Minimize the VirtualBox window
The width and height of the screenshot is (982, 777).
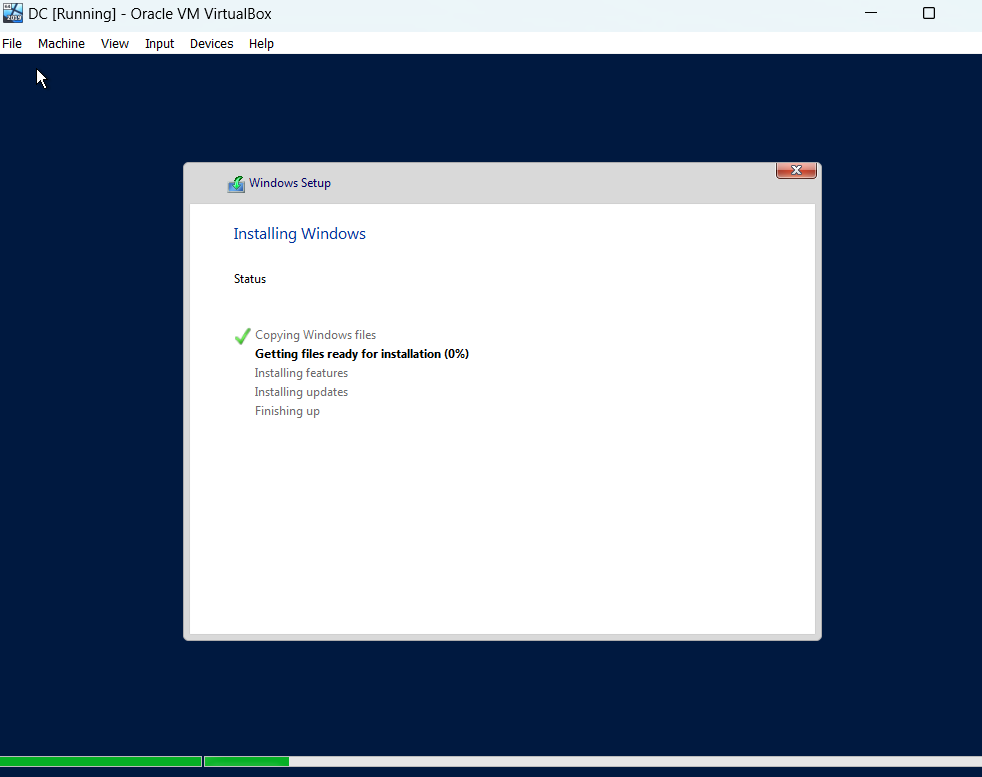coord(871,13)
